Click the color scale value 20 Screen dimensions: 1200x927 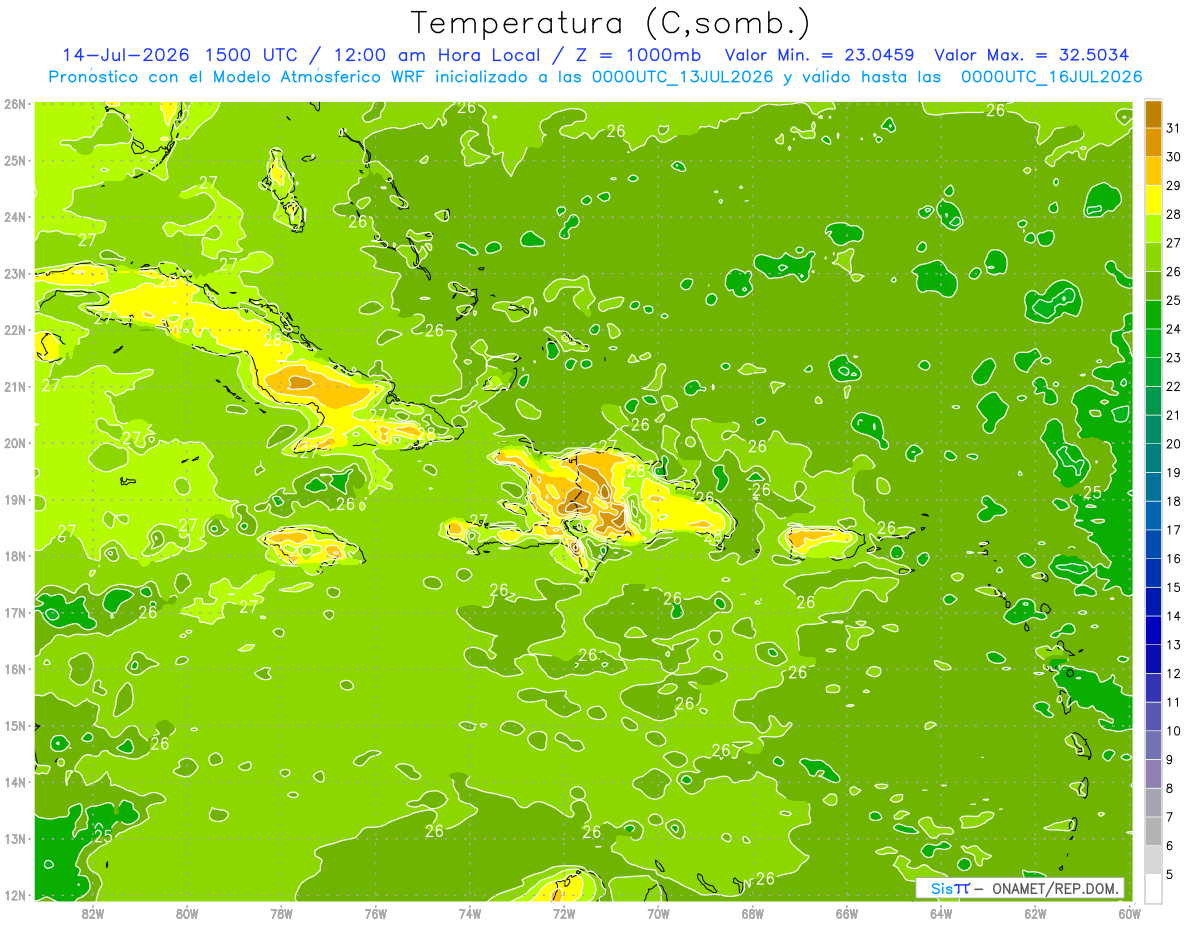[x=1173, y=444]
